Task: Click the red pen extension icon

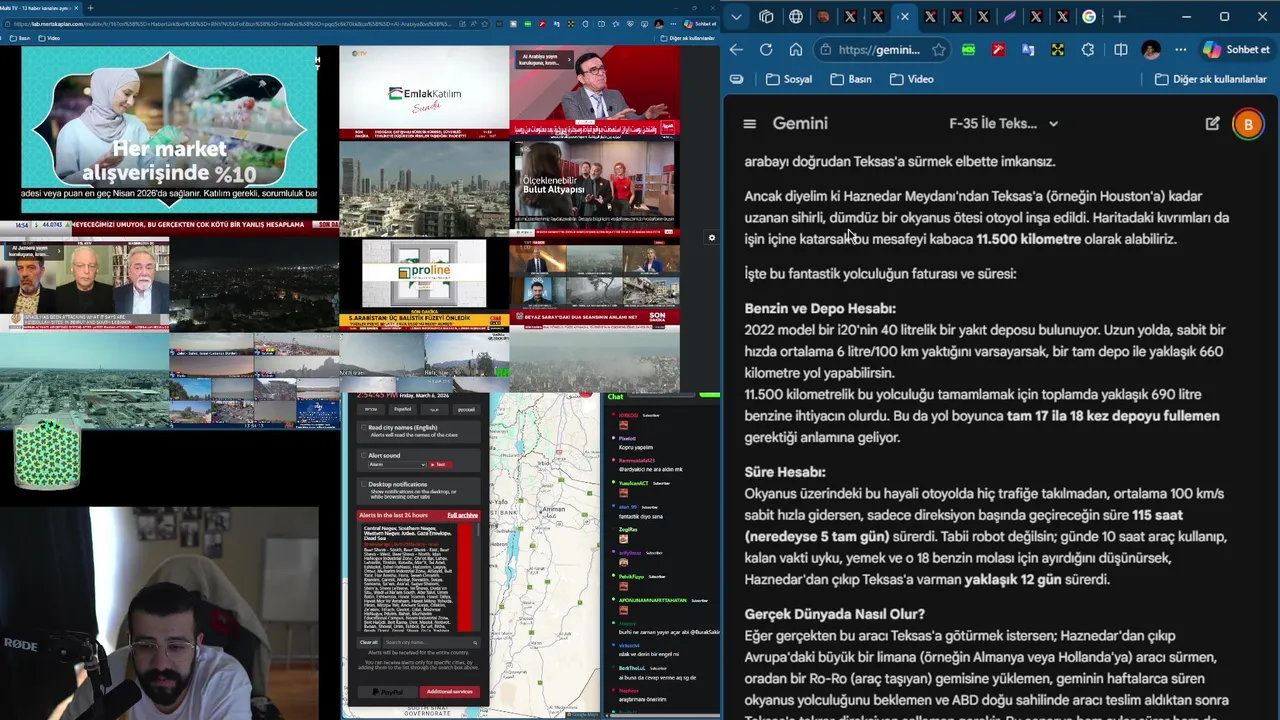Action: (998, 49)
